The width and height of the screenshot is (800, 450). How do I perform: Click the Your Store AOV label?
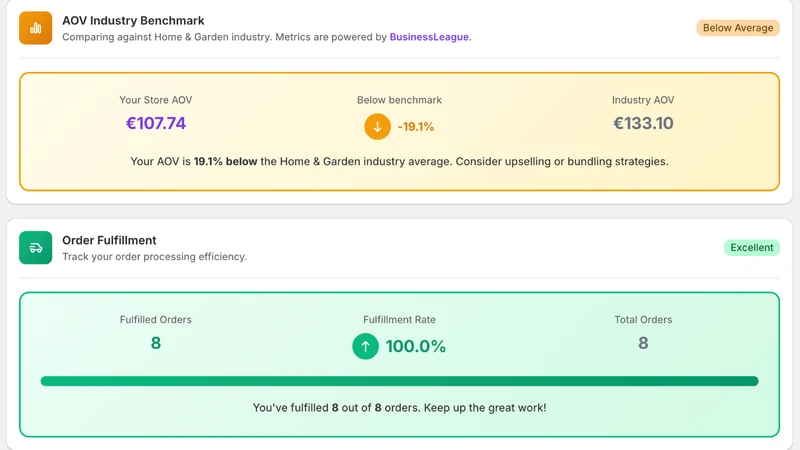(156, 100)
